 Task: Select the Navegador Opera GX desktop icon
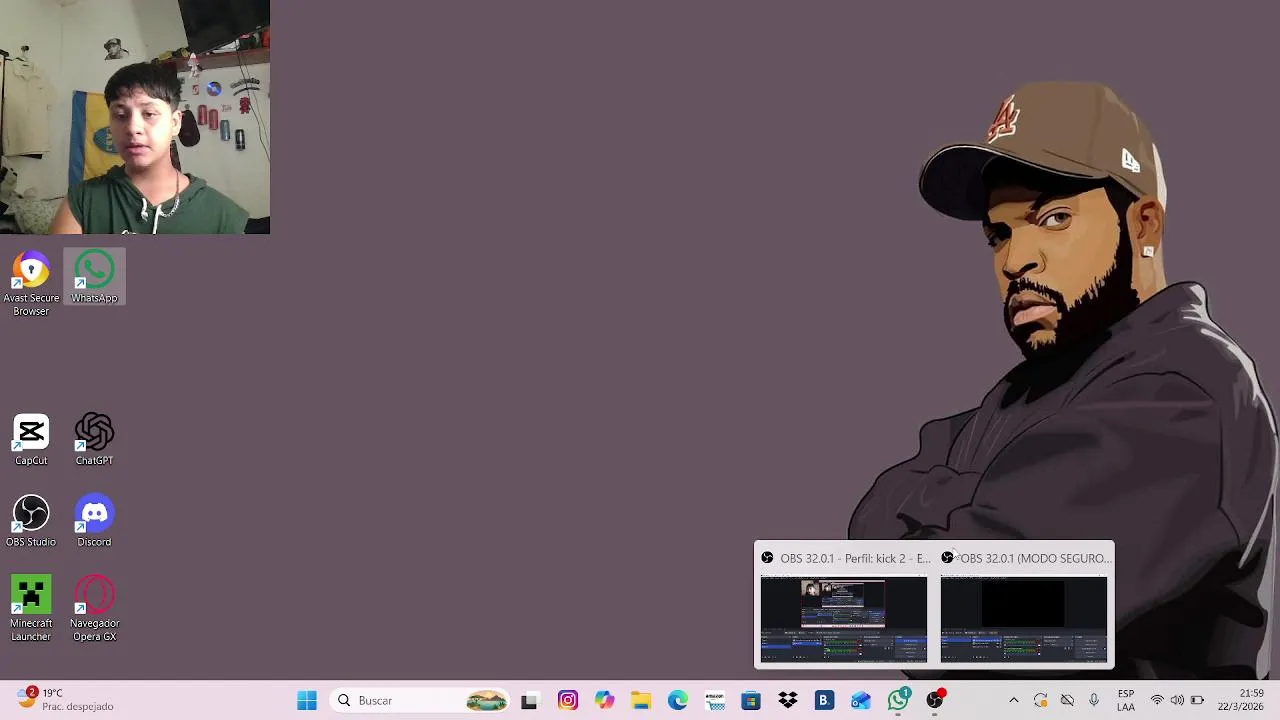click(x=94, y=609)
